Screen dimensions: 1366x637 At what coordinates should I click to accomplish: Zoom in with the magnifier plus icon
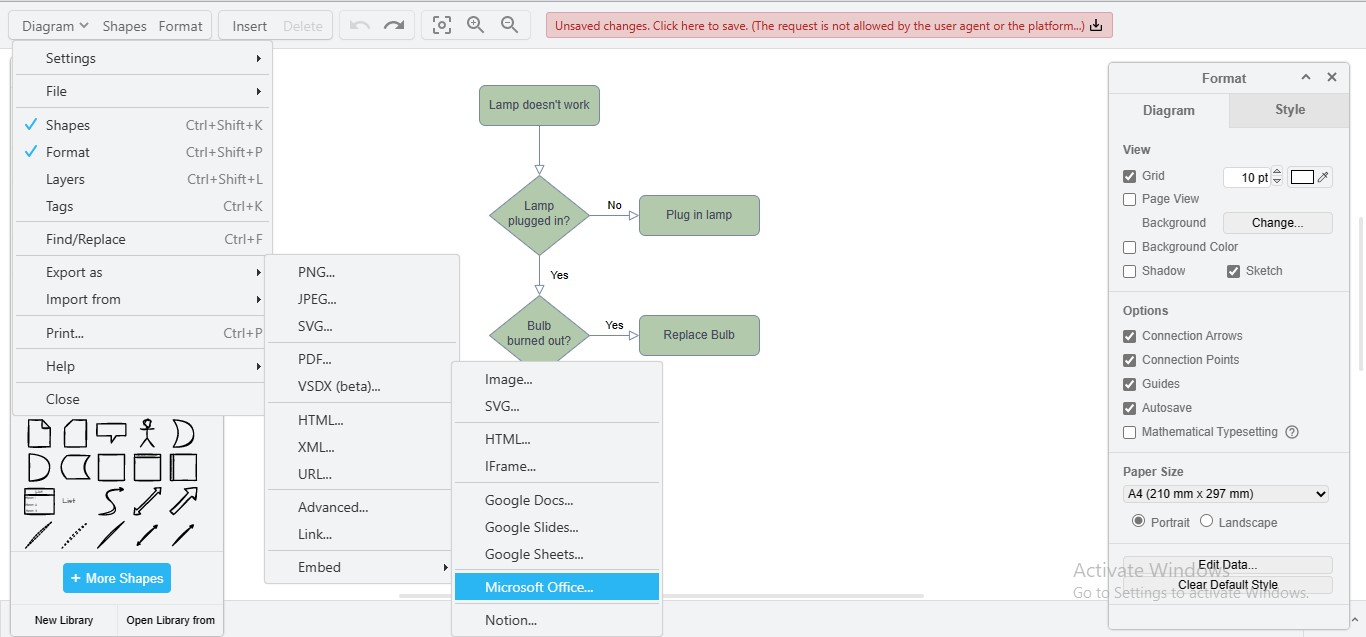476,26
